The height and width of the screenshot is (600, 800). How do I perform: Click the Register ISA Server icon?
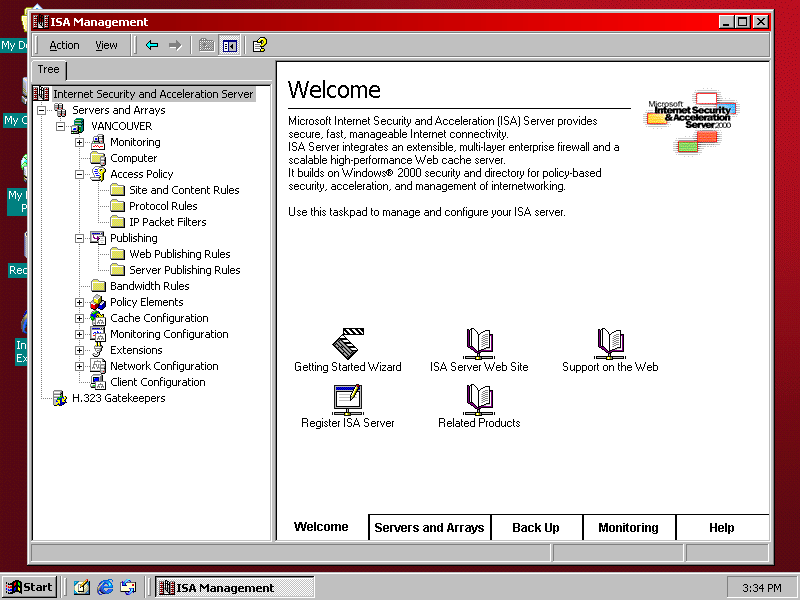pyautogui.click(x=347, y=401)
